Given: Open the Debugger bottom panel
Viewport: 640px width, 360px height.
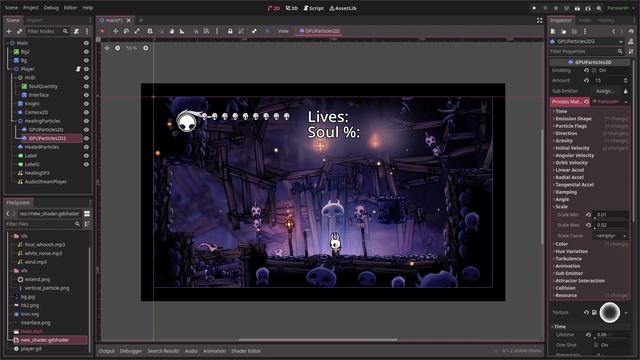Looking at the screenshot, I should pos(131,351).
